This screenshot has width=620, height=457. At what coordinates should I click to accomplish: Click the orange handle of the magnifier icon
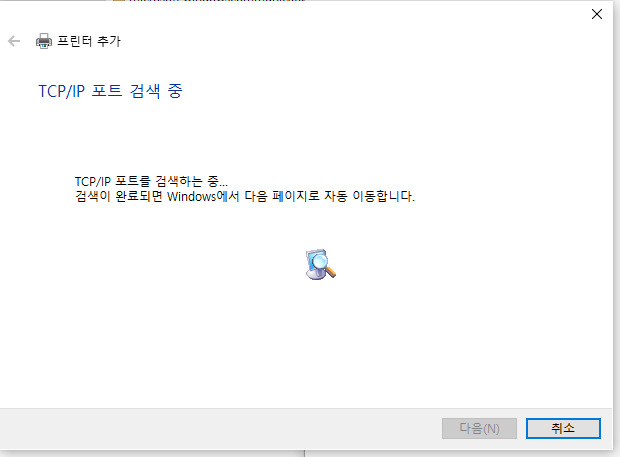[x=330, y=272]
